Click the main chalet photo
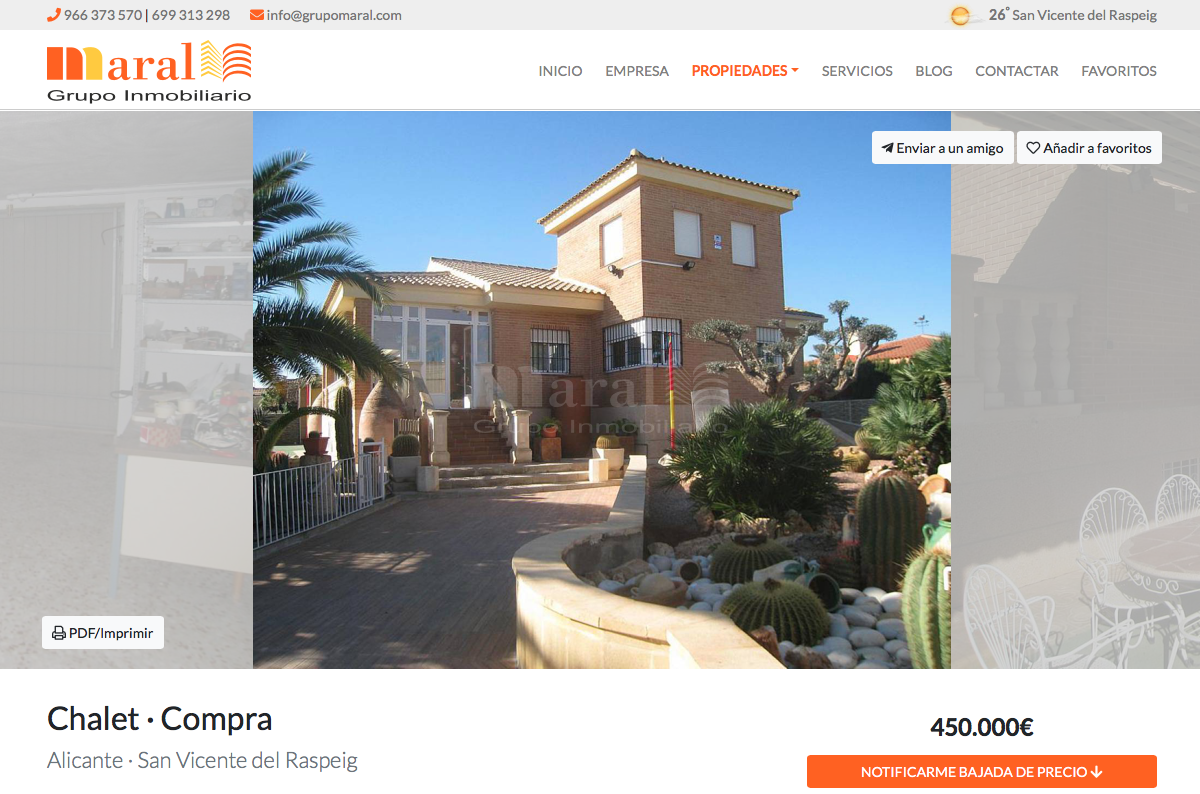 [602, 390]
